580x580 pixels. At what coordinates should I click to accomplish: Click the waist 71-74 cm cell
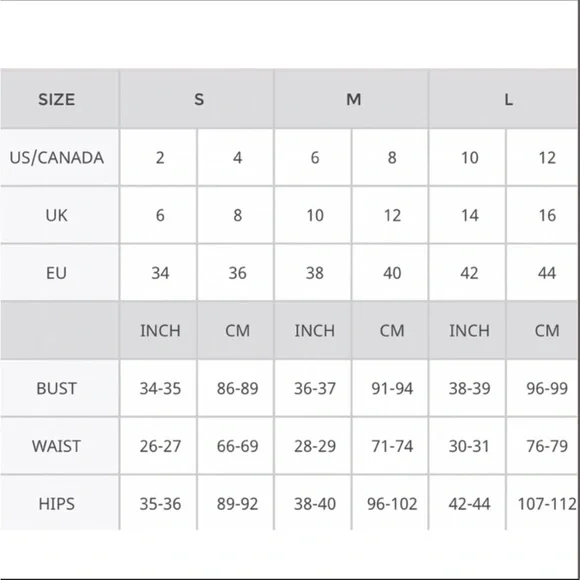tap(390, 446)
